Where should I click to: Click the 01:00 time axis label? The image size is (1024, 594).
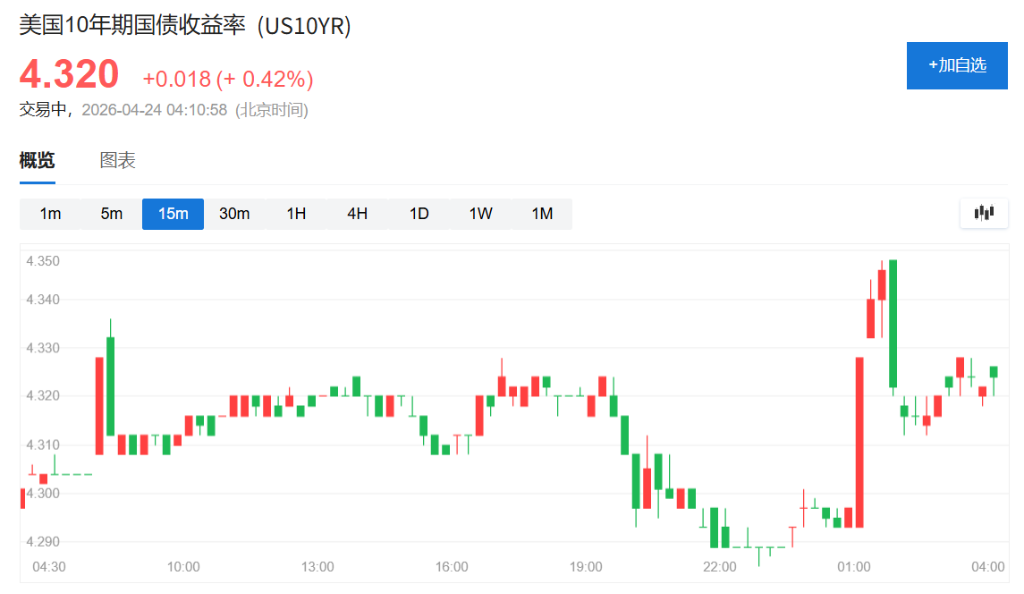point(854,567)
